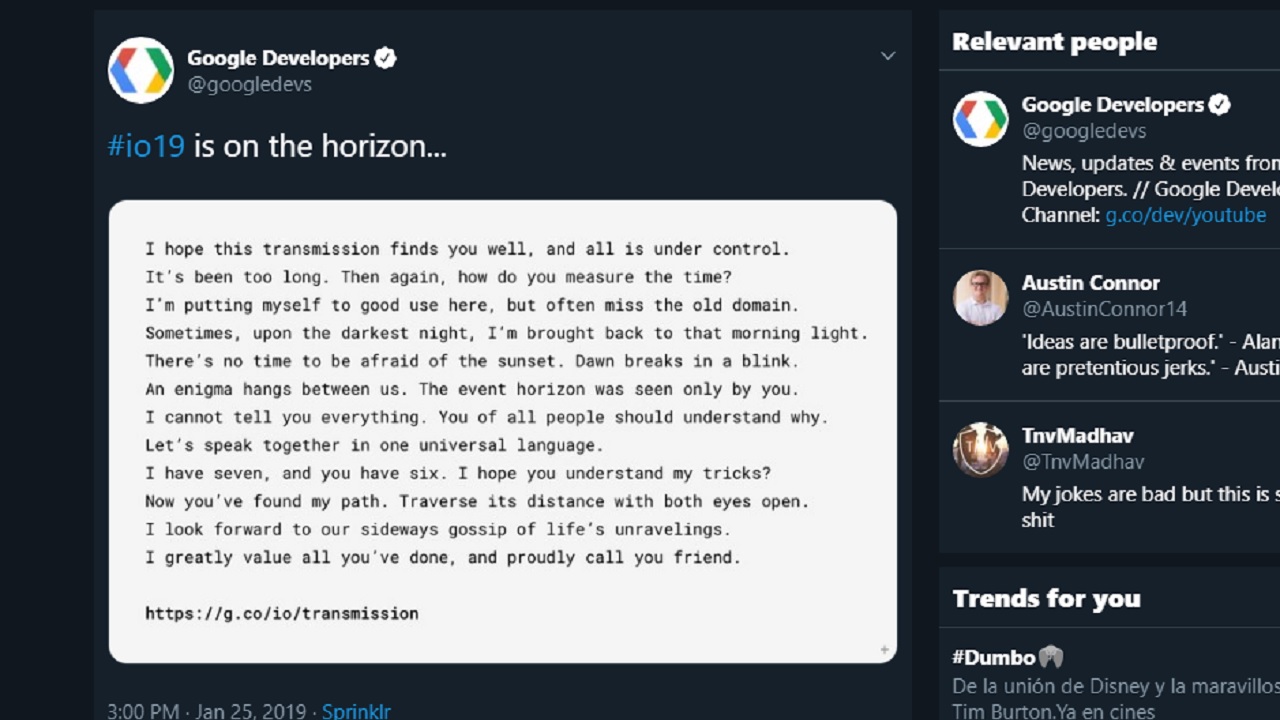Click the elephant emoji next to #Dumbo

point(1050,657)
